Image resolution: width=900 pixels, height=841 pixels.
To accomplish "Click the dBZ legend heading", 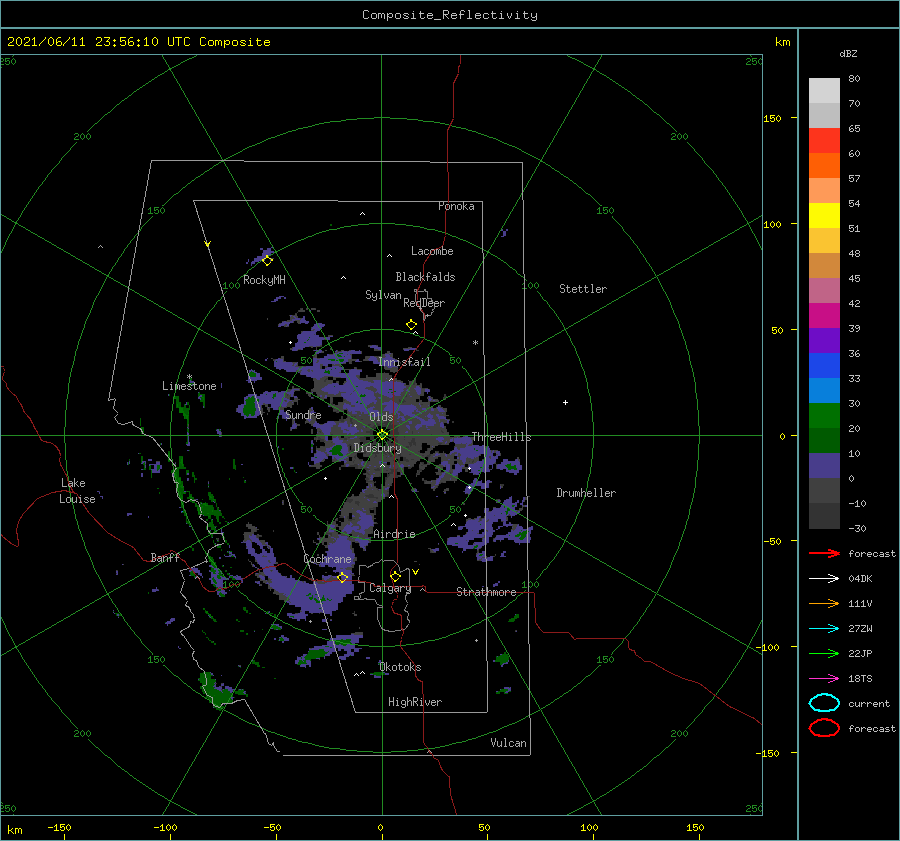I will click(848, 54).
